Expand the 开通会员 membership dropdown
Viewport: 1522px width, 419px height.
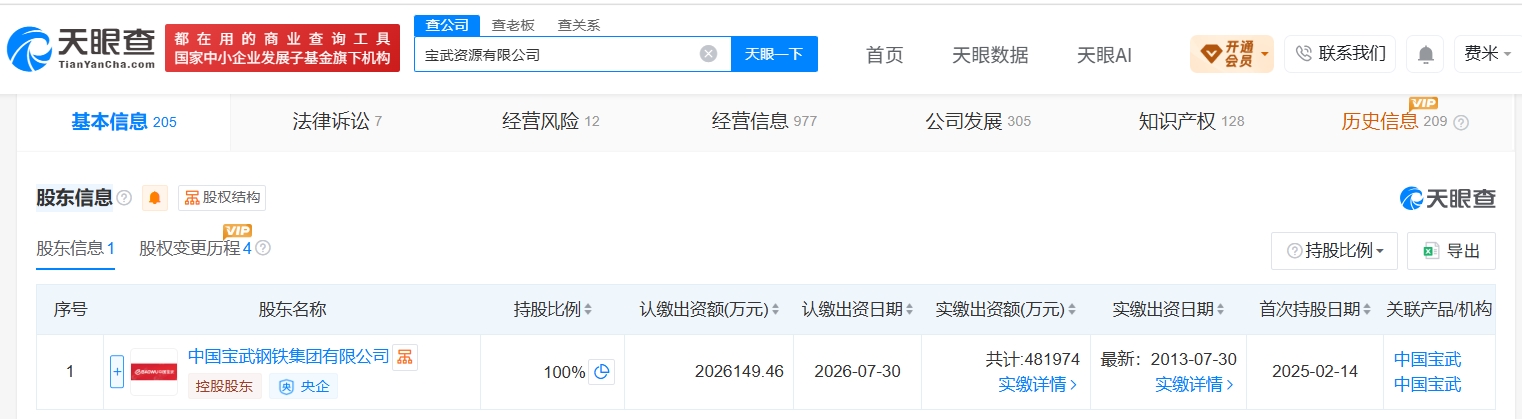coord(1232,54)
